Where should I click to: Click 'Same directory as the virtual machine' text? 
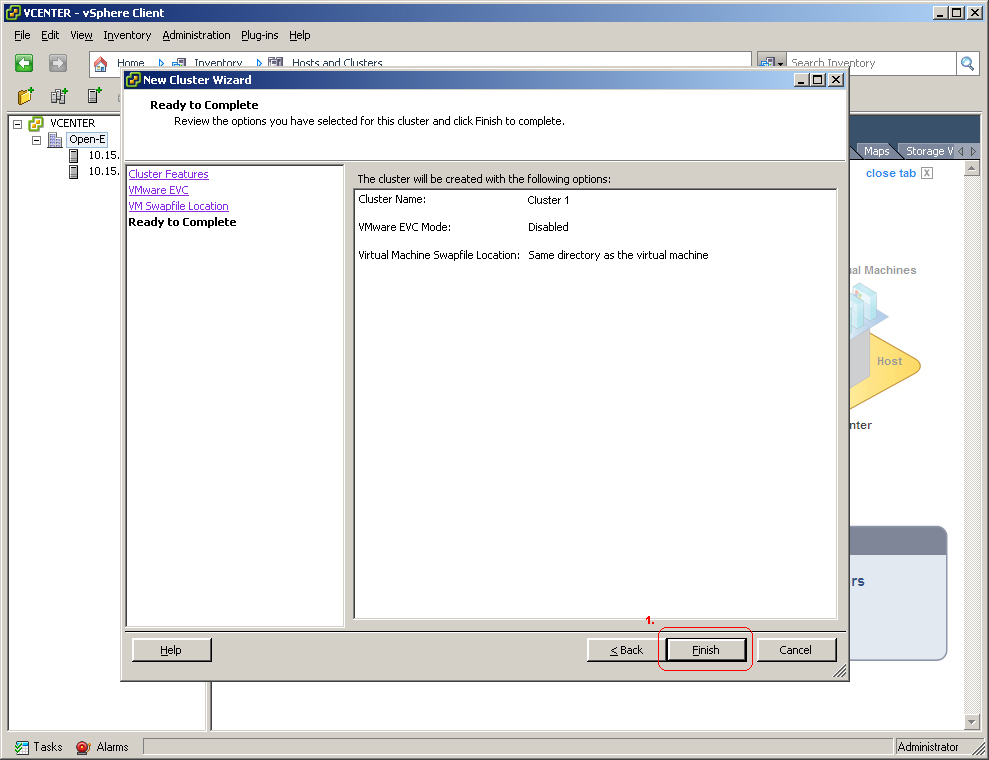[618, 255]
